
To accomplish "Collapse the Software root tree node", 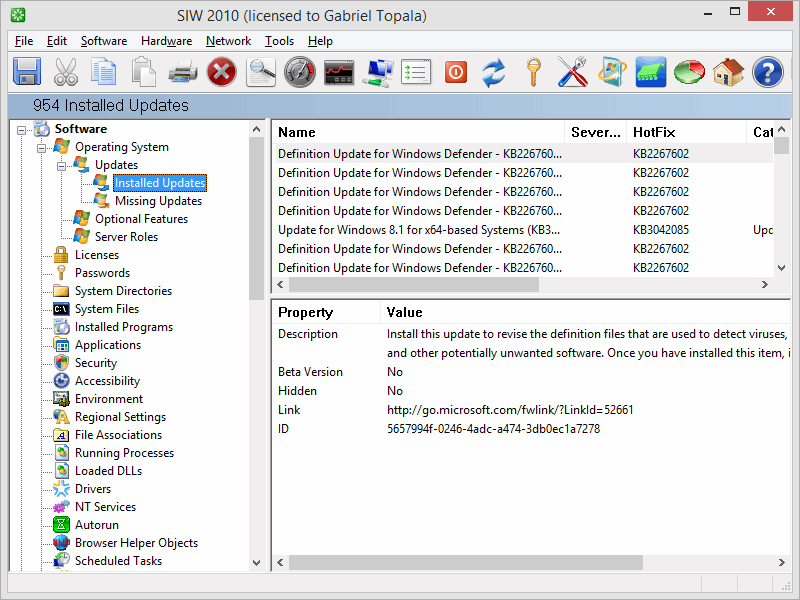I will (21, 130).
